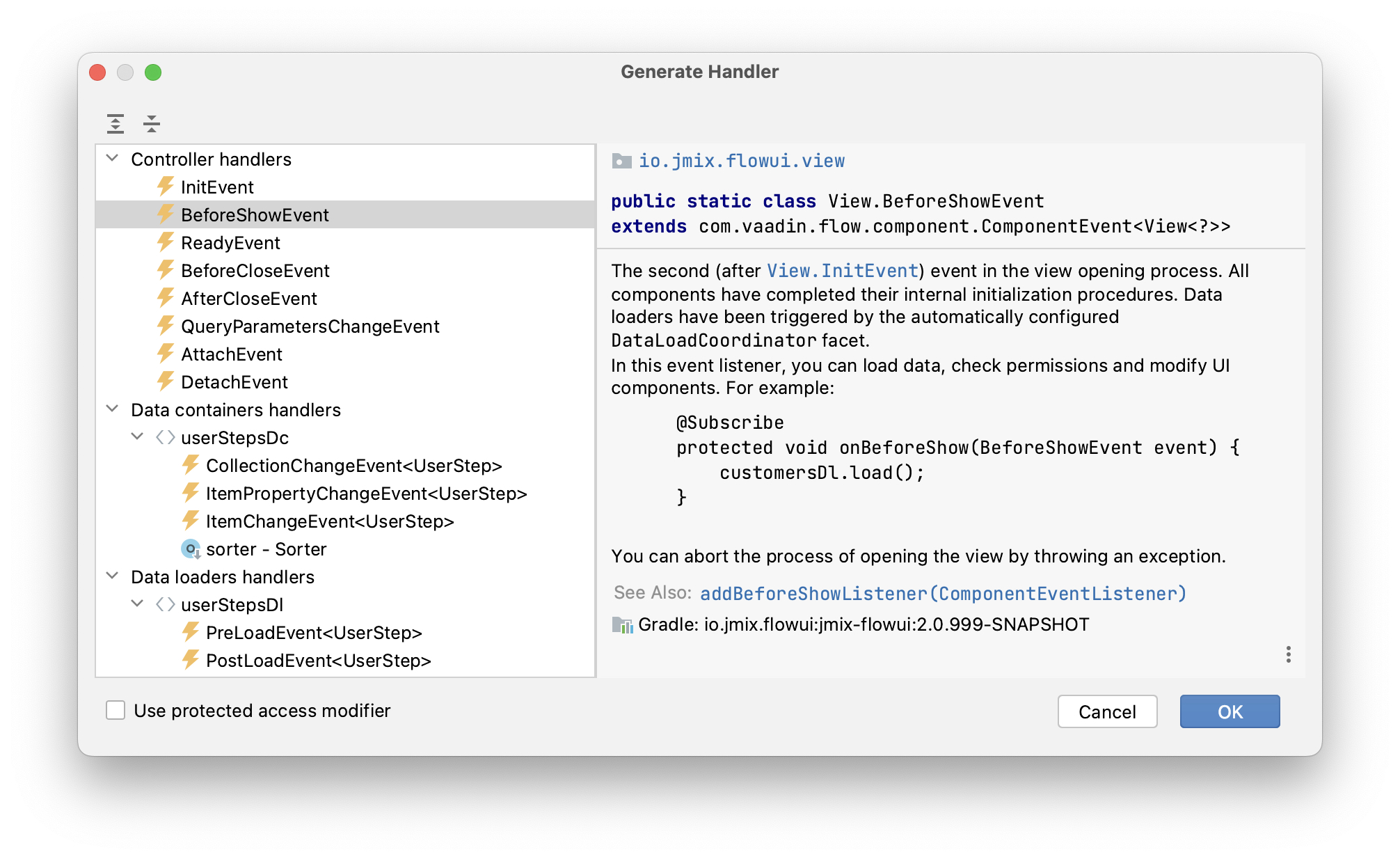This screenshot has height=859, width=1400.
Task: Enable Use protected access modifier checkbox
Action: point(116,710)
